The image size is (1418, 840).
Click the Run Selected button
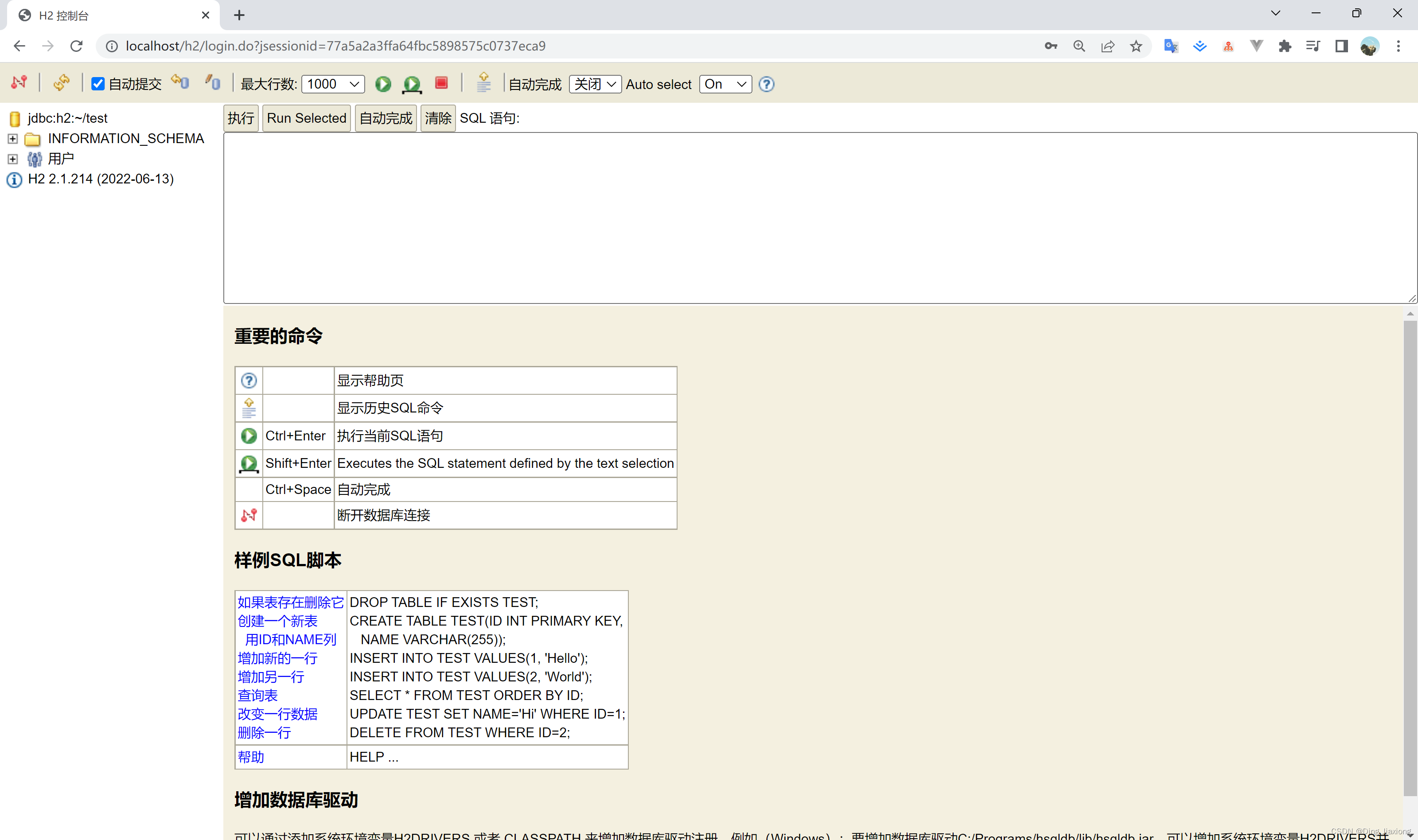coord(306,118)
